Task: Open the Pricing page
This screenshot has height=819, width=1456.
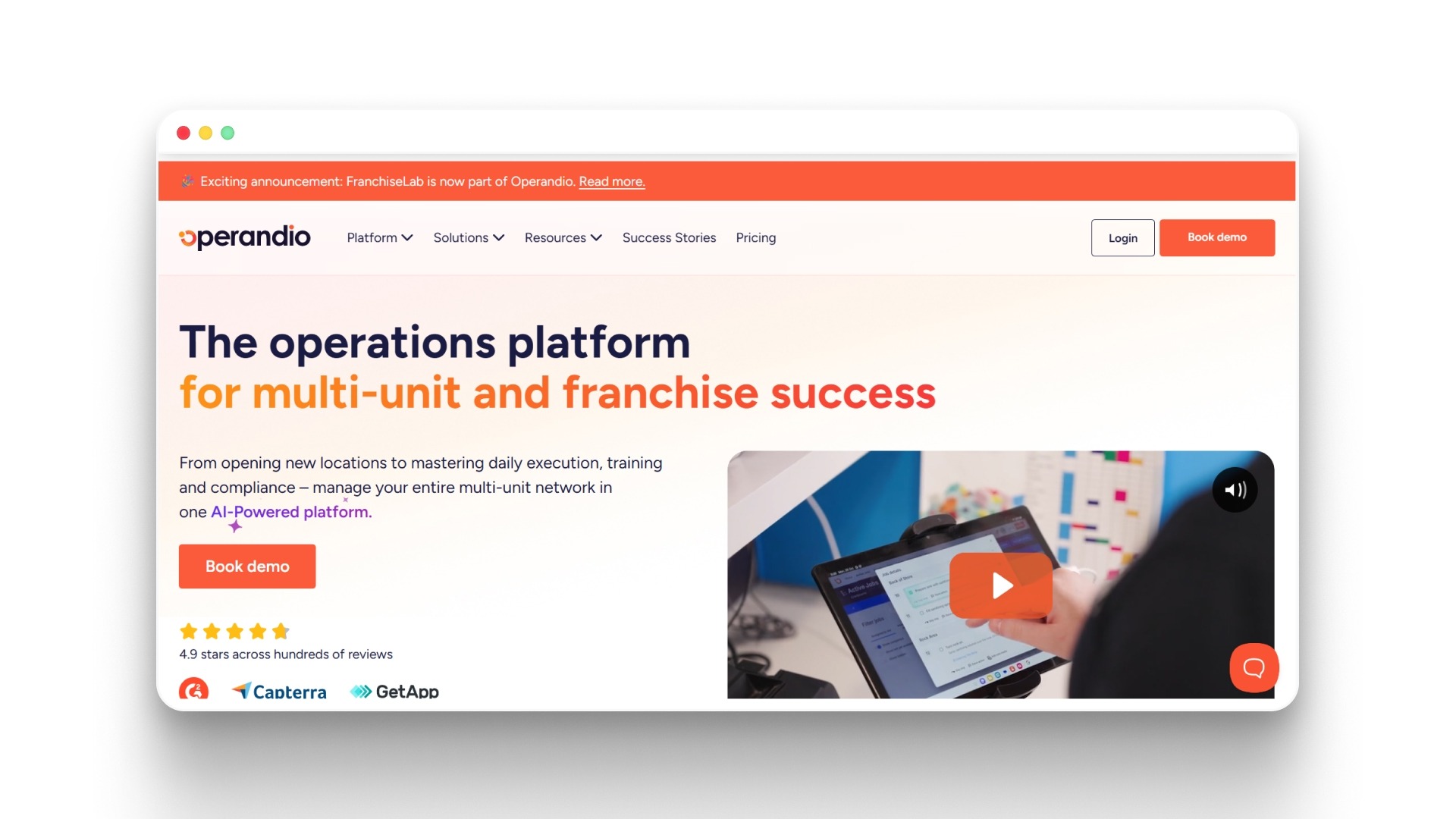Action: coord(755,237)
